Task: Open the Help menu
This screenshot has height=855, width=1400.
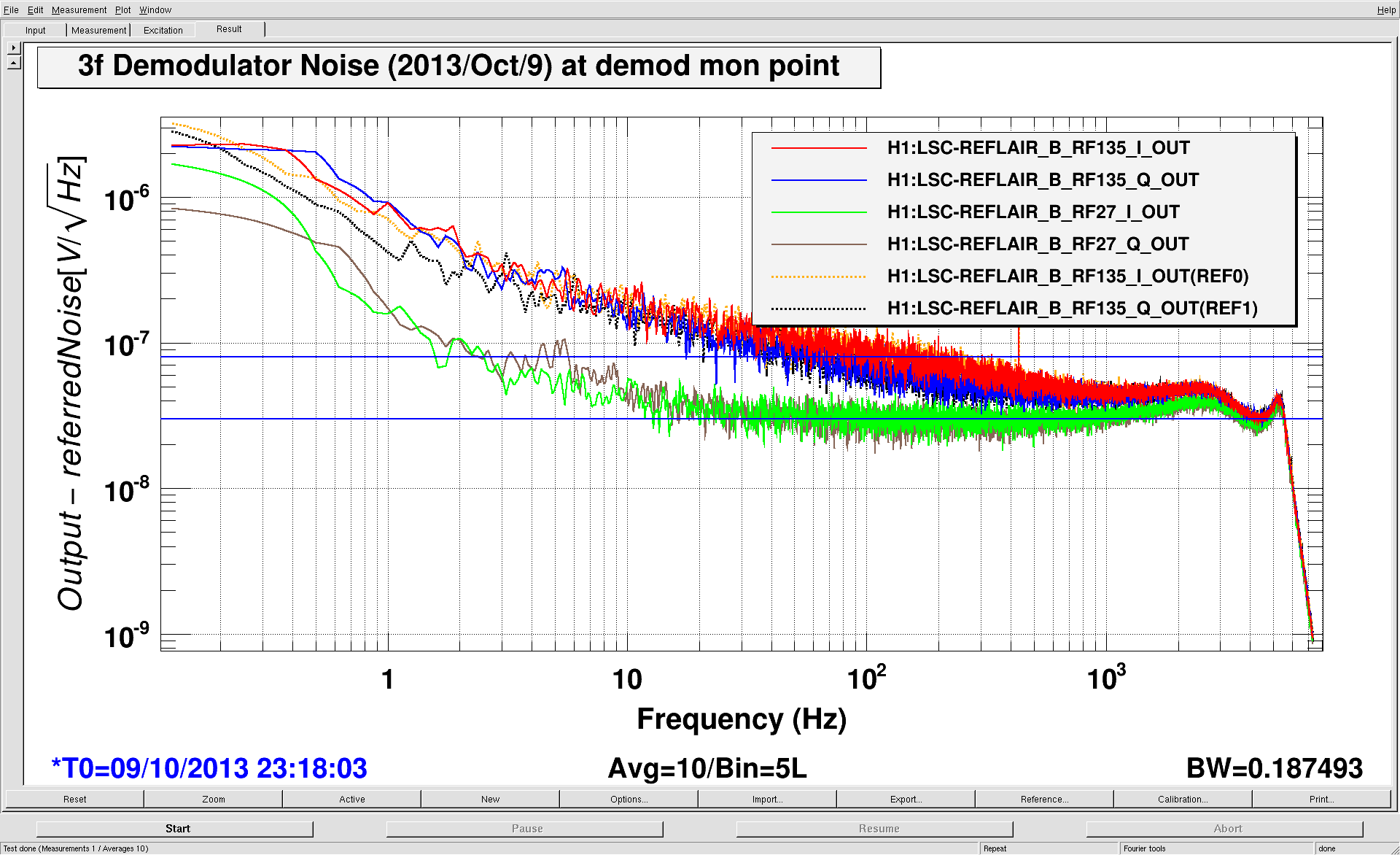Action: click(1385, 9)
